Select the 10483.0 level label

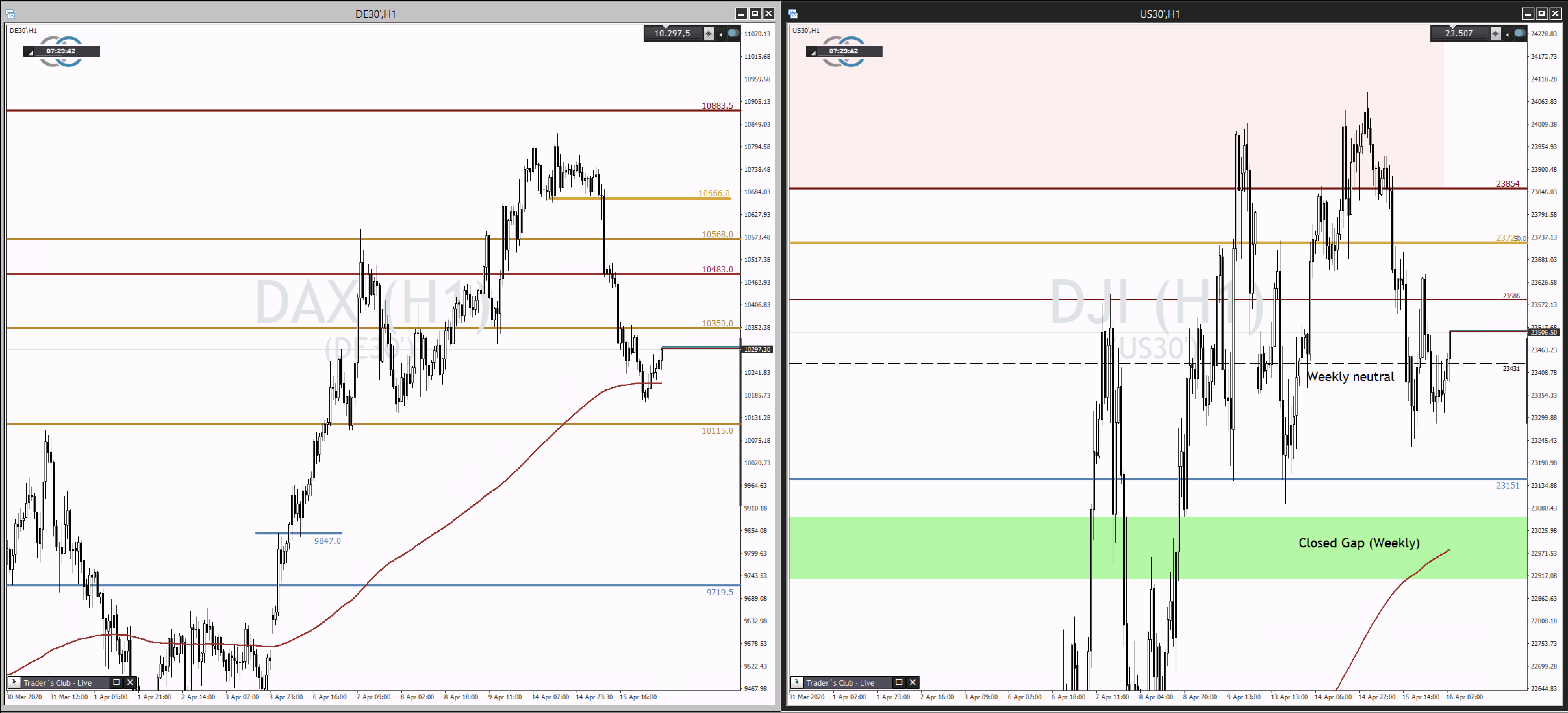point(718,269)
